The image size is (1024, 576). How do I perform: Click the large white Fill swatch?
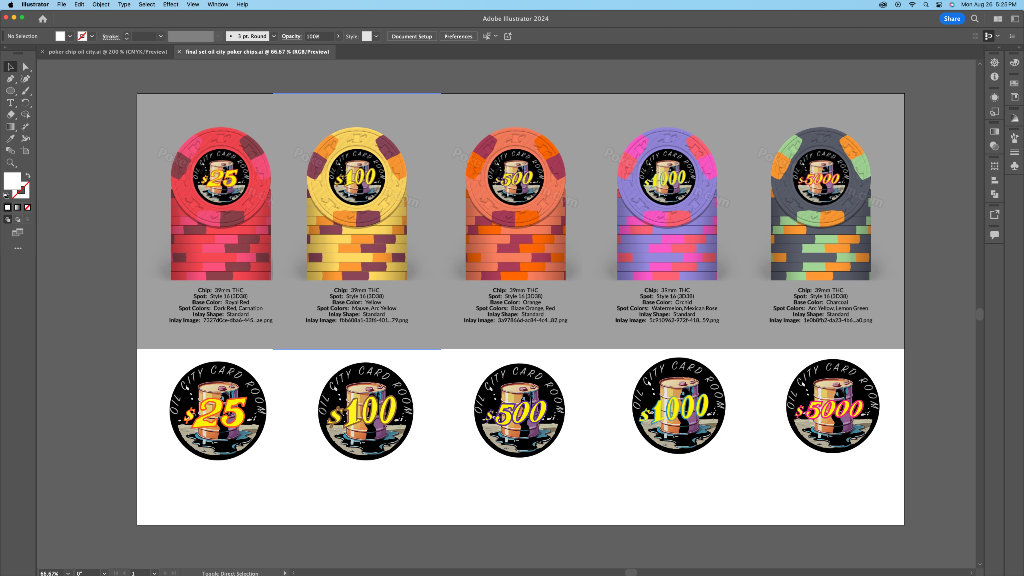[13, 181]
